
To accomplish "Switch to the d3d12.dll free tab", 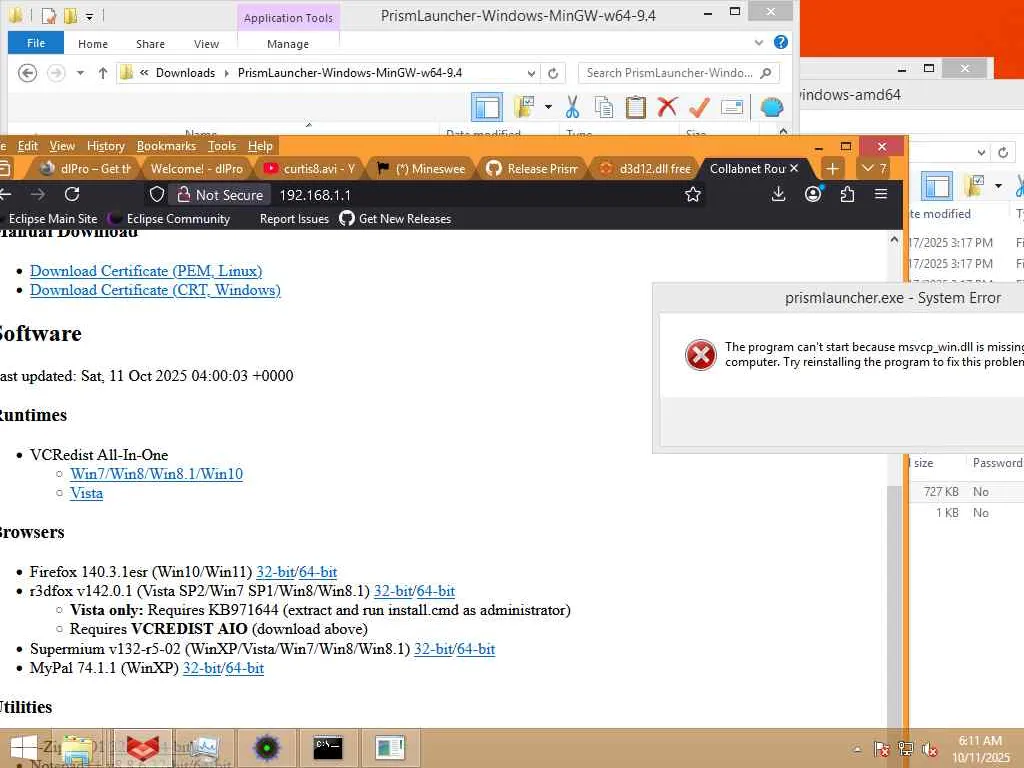I will (645, 168).
